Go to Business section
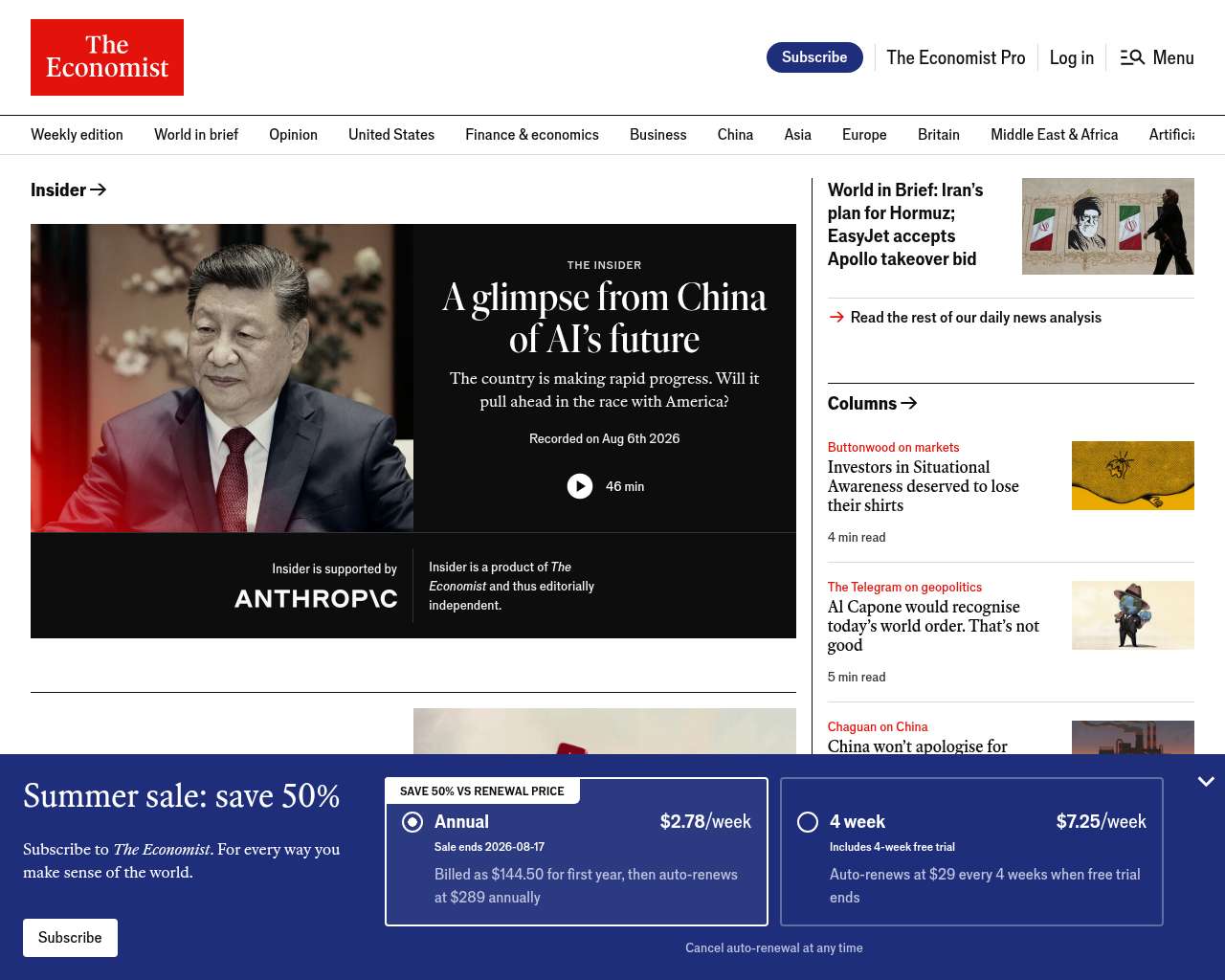This screenshot has width=1225, height=980. click(658, 135)
